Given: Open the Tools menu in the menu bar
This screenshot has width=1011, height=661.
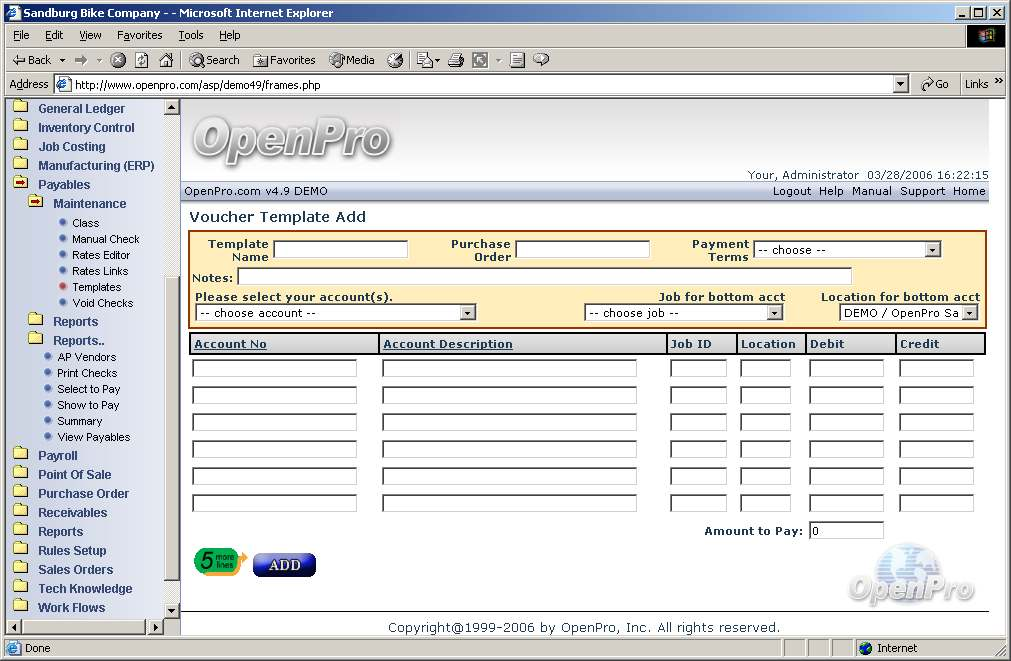Looking at the screenshot, I should tap(190, 35).
